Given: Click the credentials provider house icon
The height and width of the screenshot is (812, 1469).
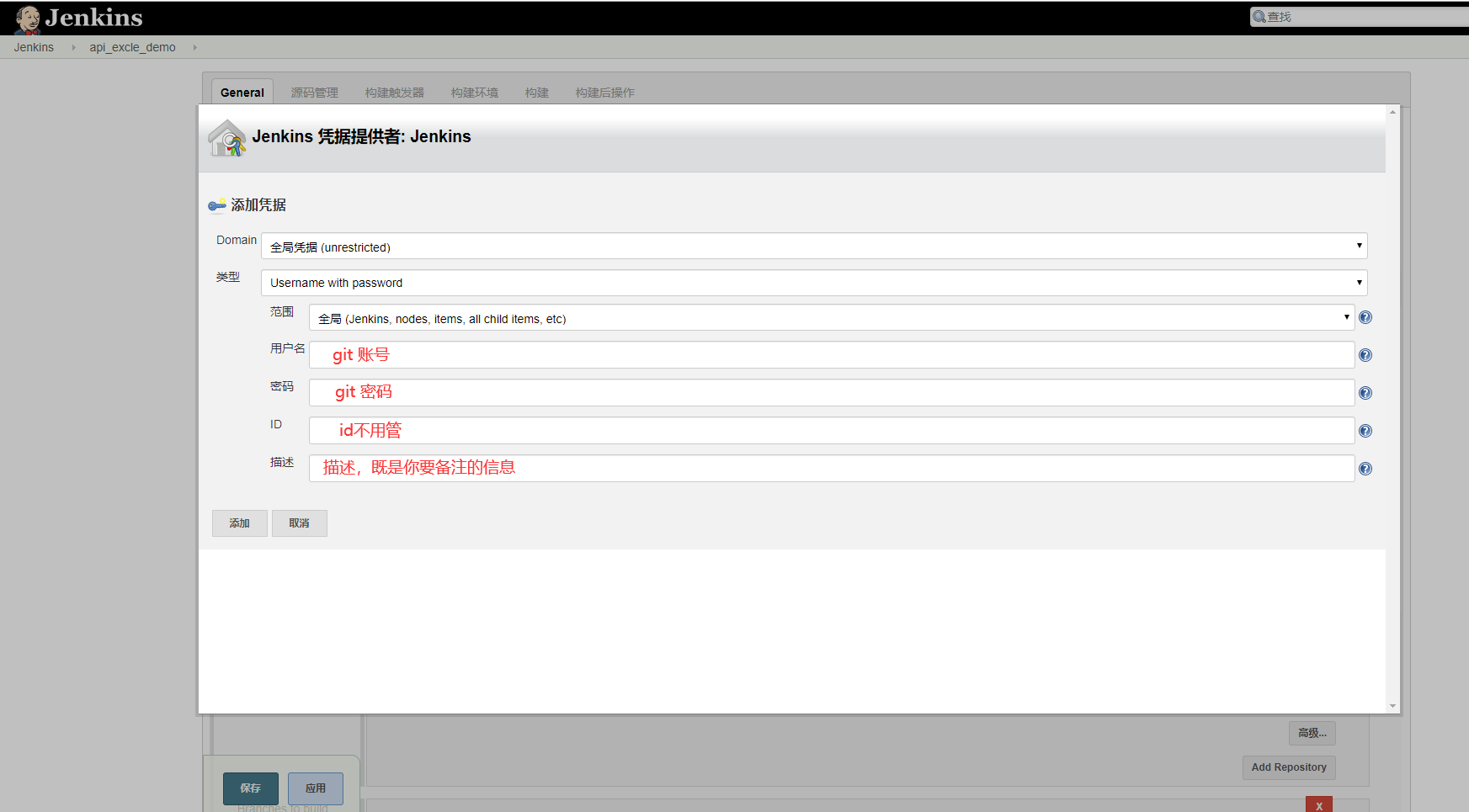Looking at the screenshot, I should click(x=227, y=138).
